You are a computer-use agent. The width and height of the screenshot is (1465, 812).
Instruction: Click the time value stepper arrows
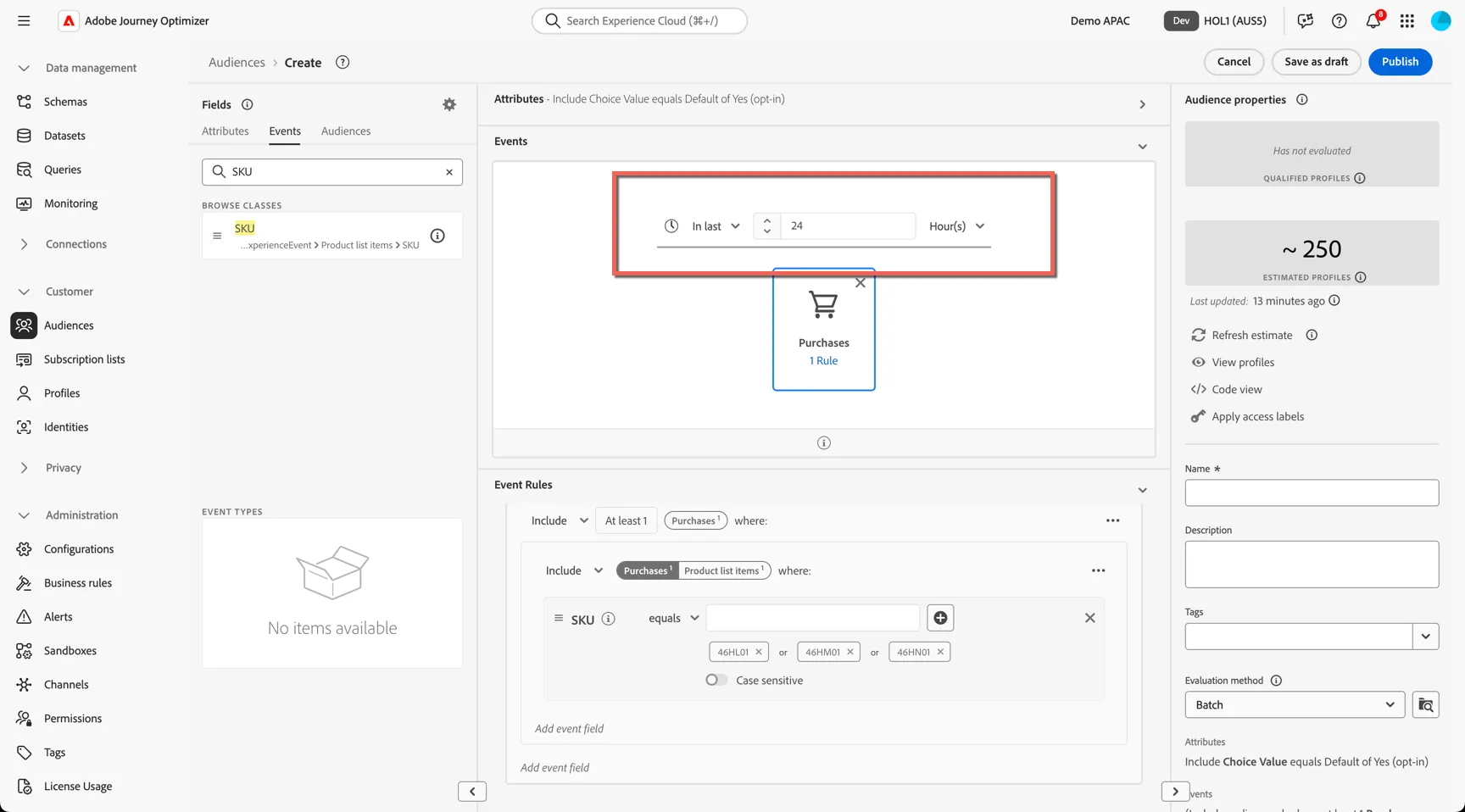(767, 226)
